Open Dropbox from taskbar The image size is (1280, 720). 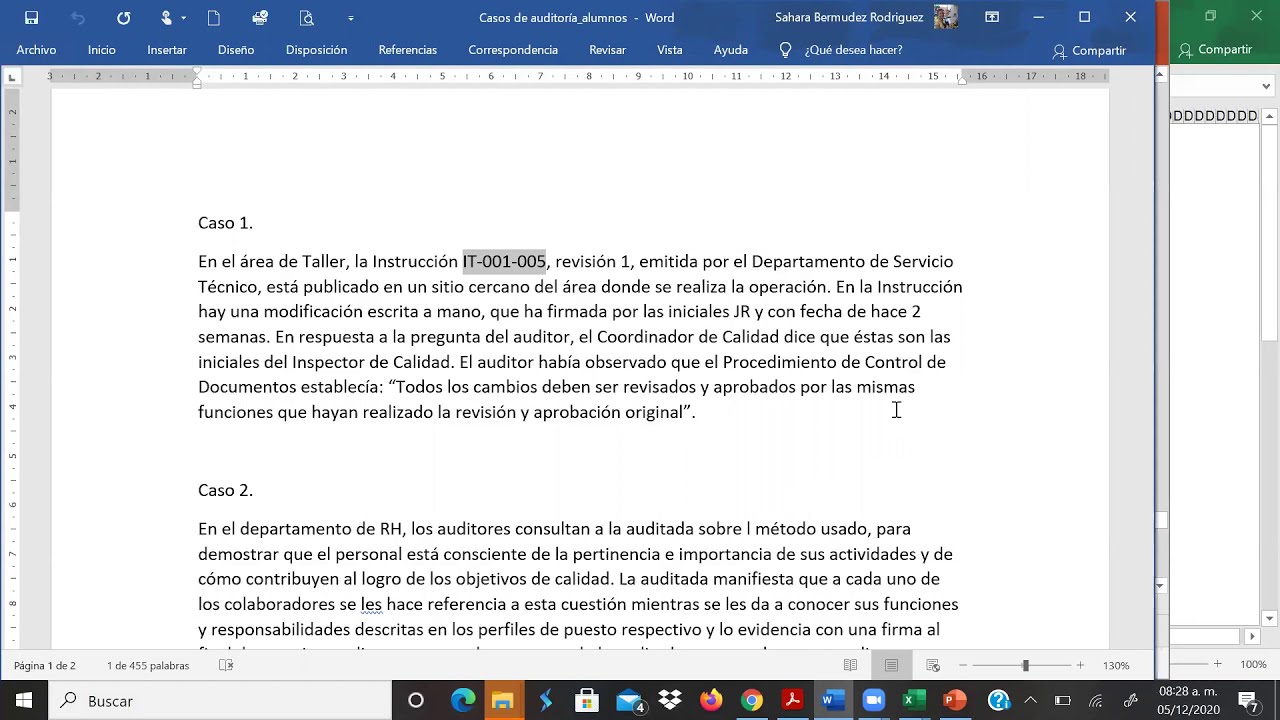point(670,701)
